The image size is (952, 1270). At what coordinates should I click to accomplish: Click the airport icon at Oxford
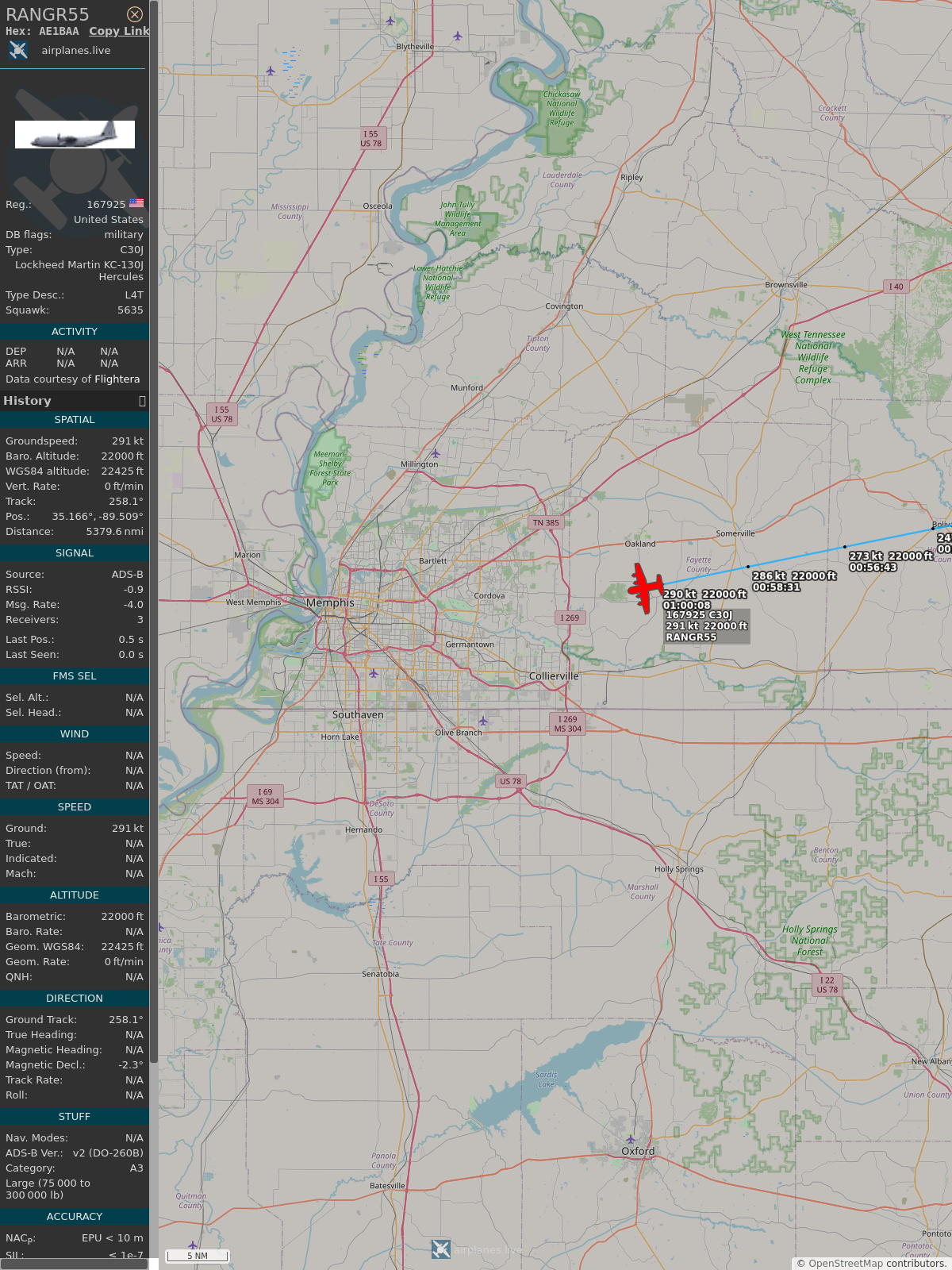(x=630, y=1140)
